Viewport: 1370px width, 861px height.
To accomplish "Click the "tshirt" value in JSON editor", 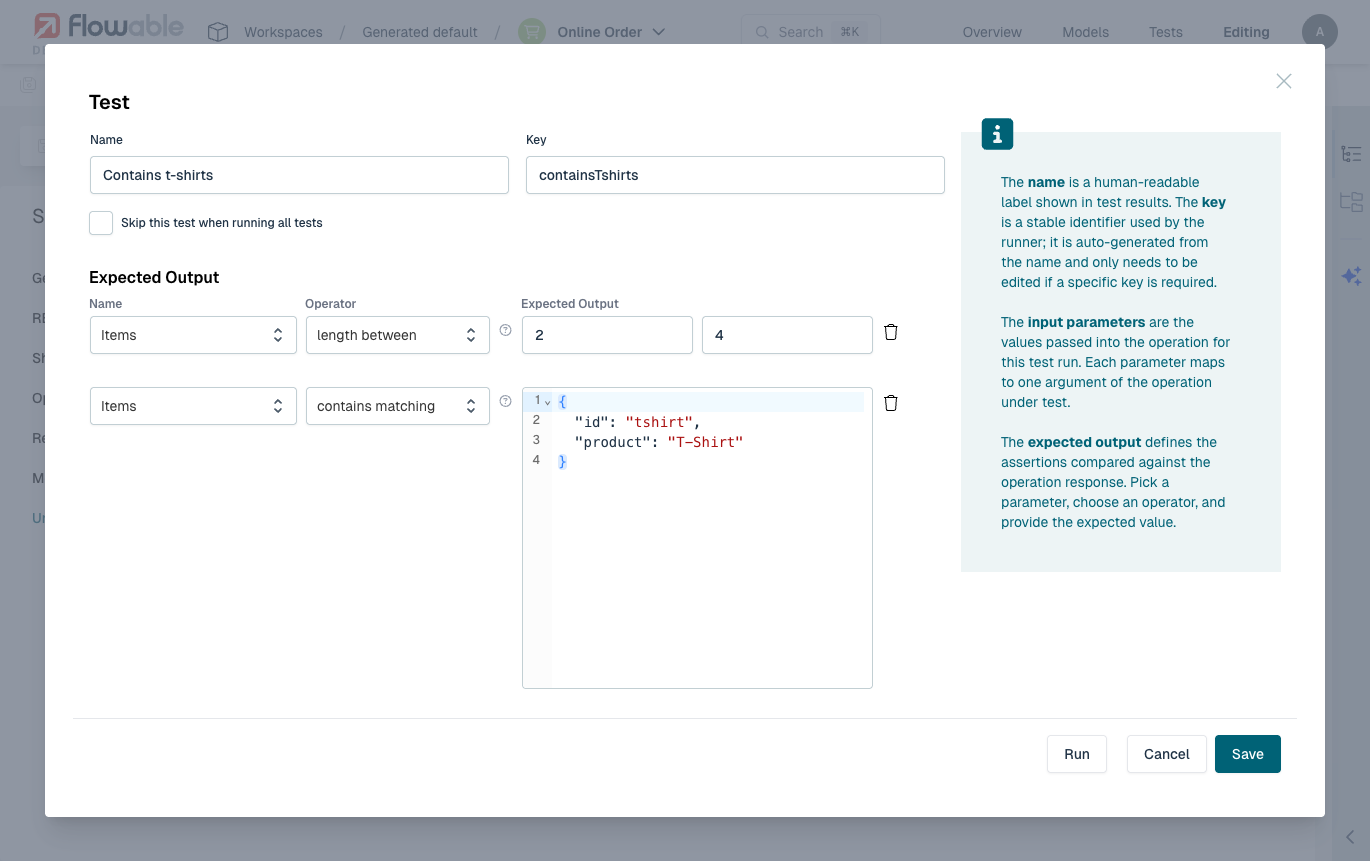I will pyautogui.click(x=659, y=422).
